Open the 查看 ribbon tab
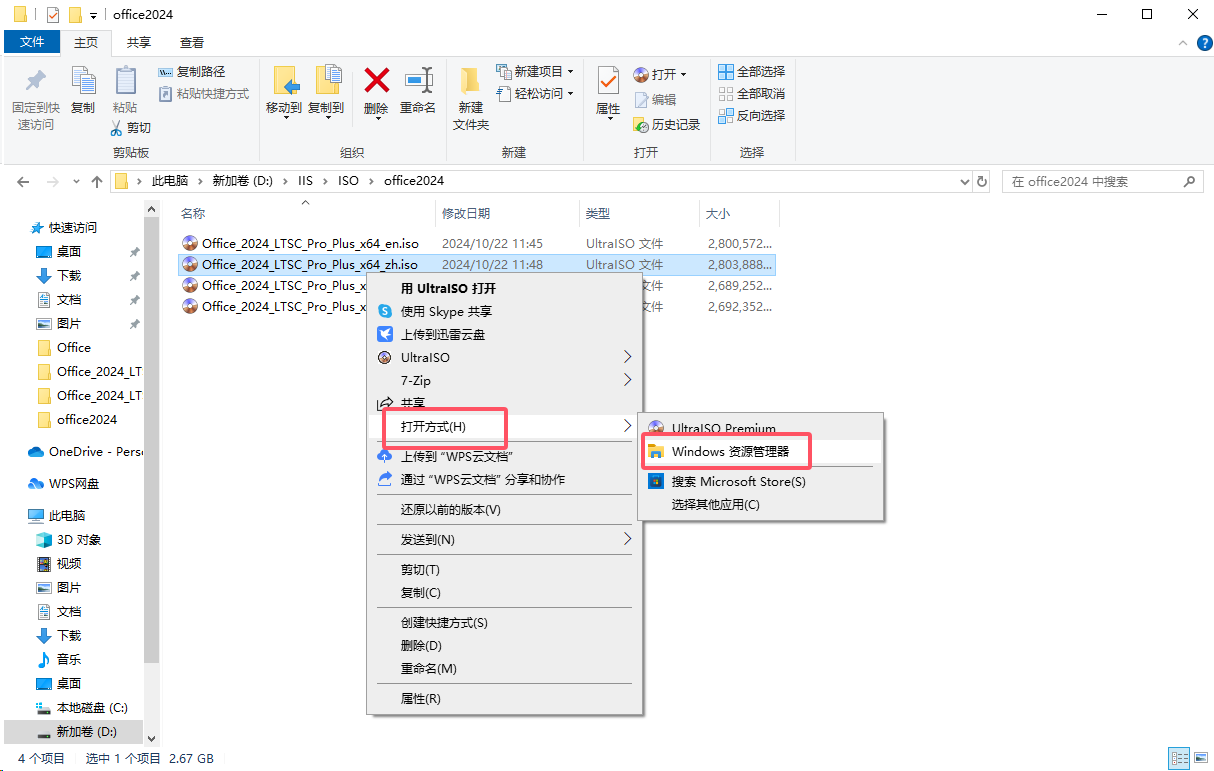The height and width of the screenshot is (771, 1214). click(x=192, y=42)
